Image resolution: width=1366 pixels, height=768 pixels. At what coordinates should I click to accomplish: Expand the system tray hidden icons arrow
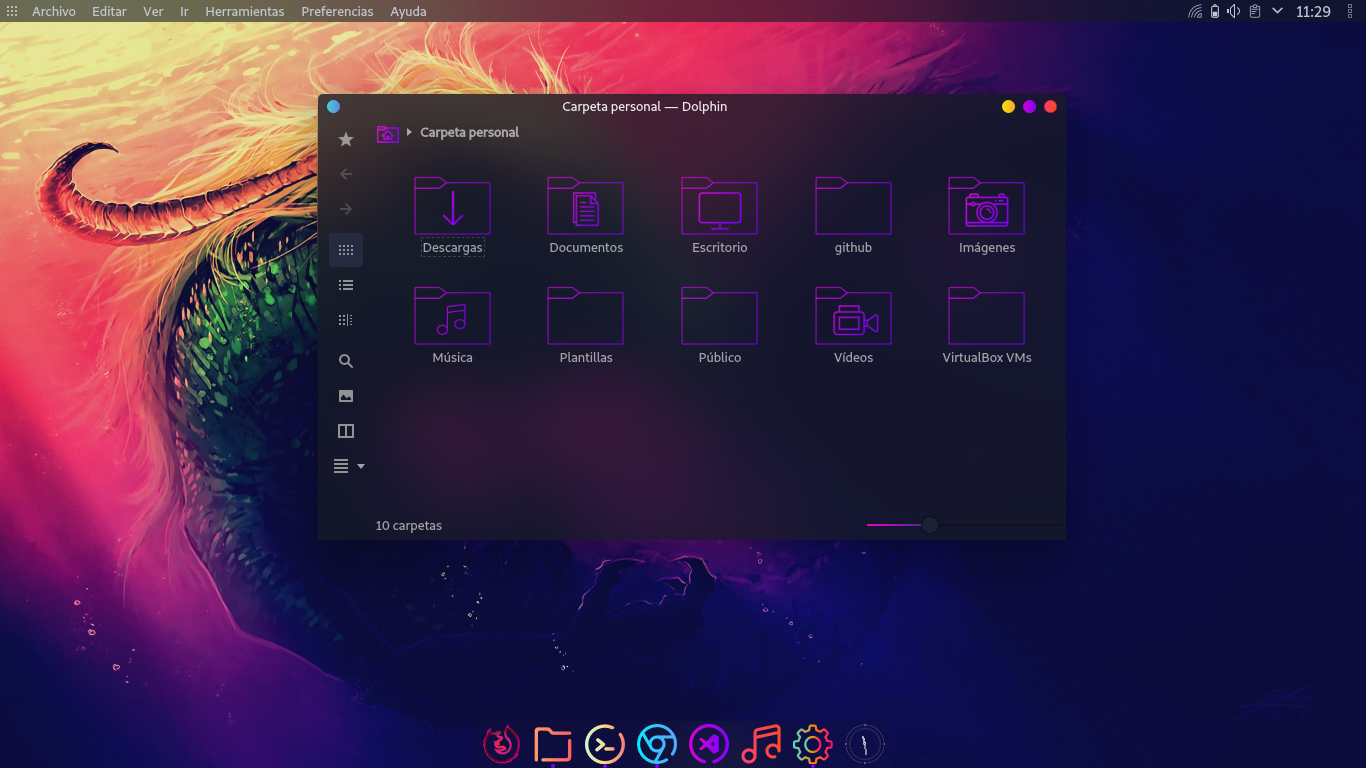tap(1277, 11)
